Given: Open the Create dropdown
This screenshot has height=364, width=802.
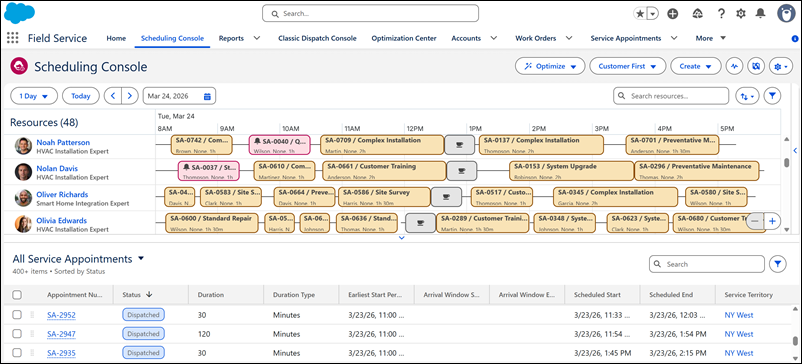Looking at the screenshot, I should coord(696,66).
